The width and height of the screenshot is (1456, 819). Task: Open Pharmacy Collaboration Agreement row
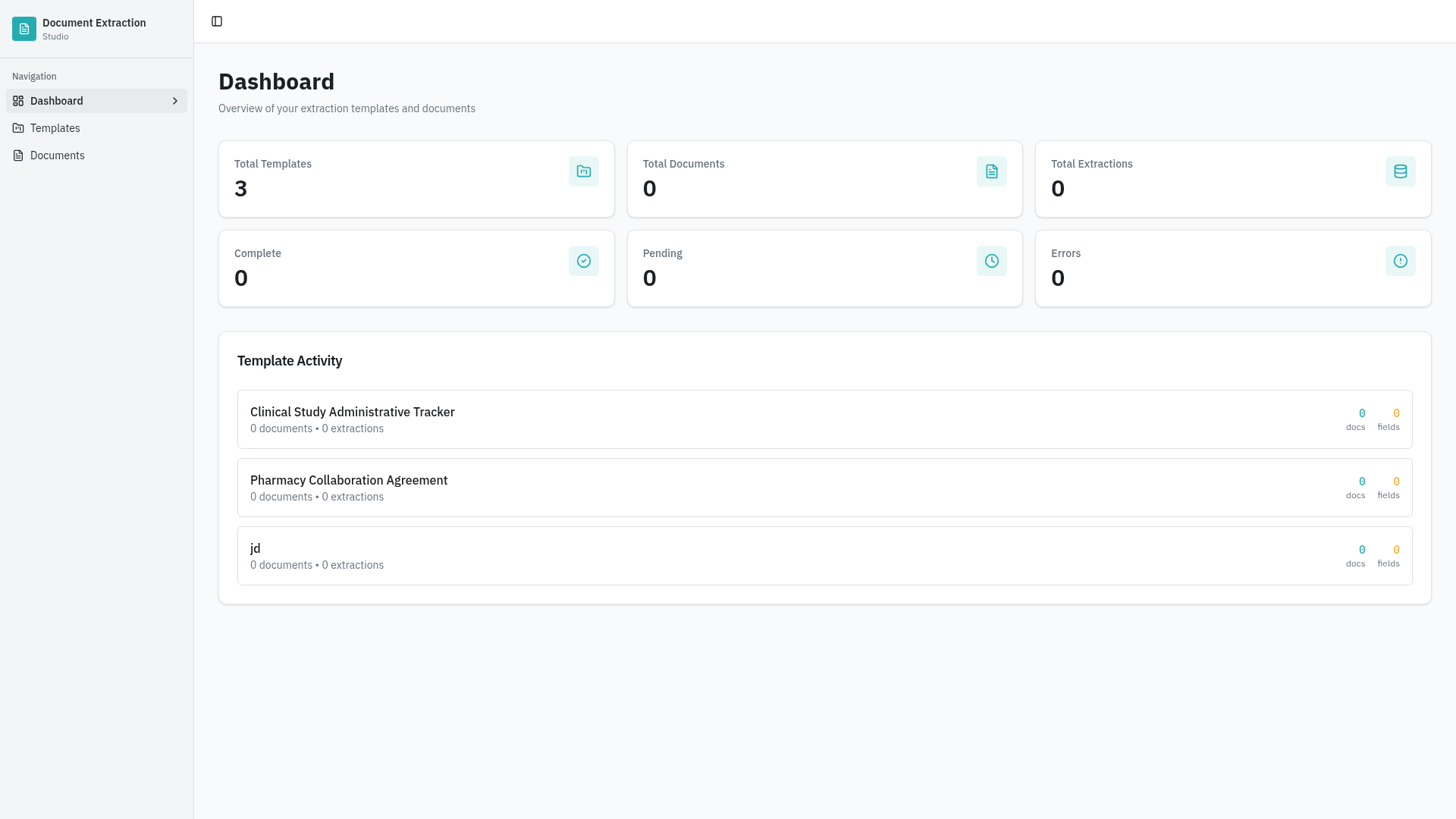tap(824, 488)
